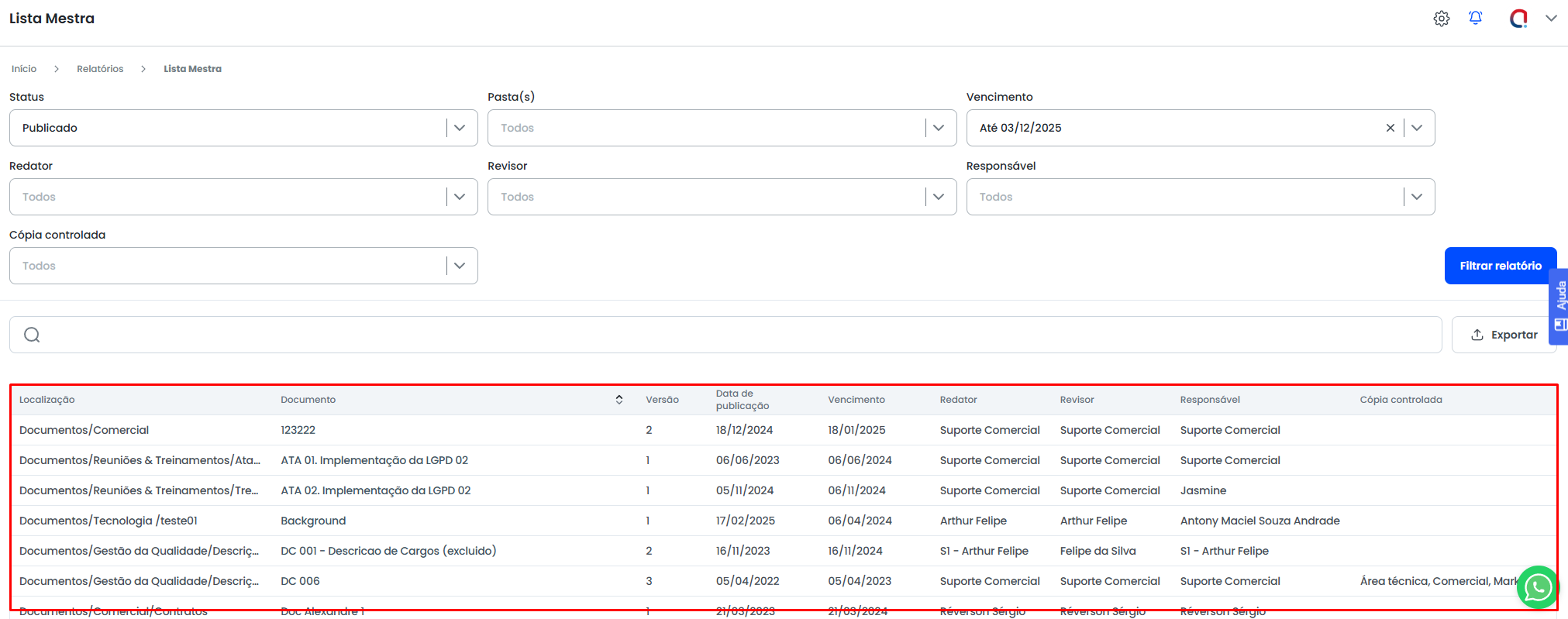Go to Início breadcrumb link
1568x619 pixels.
tap(24, 69)
